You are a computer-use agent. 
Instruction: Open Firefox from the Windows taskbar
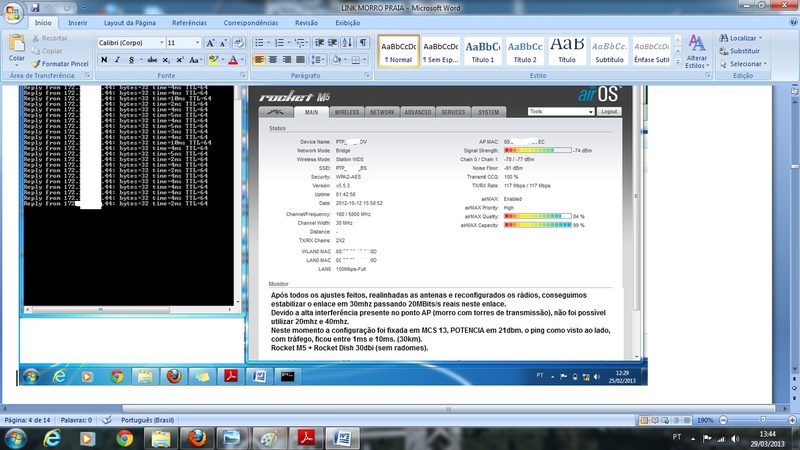pyautogui.click(x=197, y=438)
